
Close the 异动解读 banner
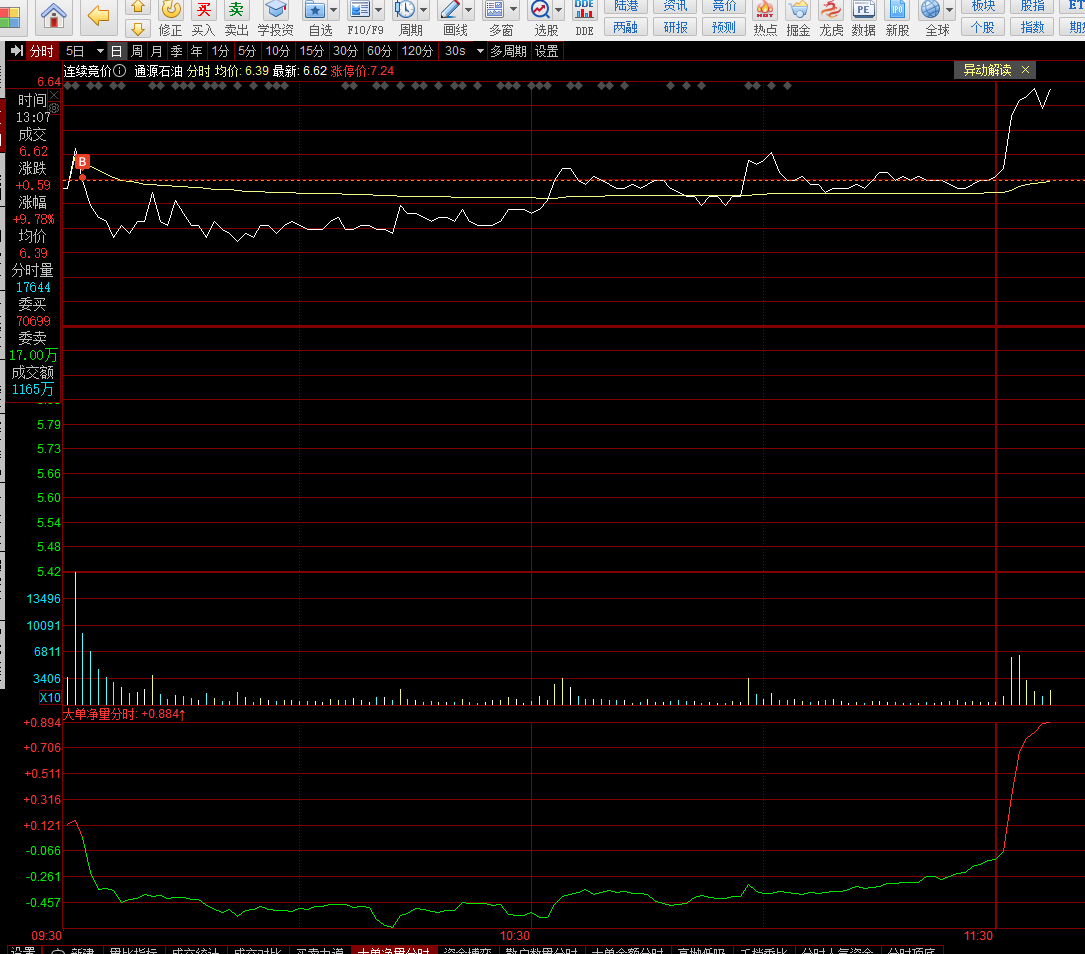click(x=1025, y=70)
